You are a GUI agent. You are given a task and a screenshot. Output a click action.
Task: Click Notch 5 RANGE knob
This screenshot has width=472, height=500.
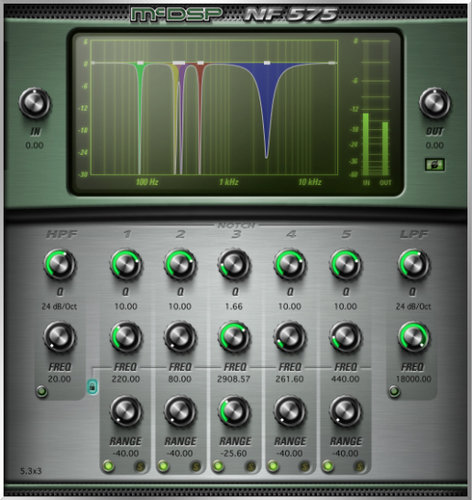click(345, 411)
